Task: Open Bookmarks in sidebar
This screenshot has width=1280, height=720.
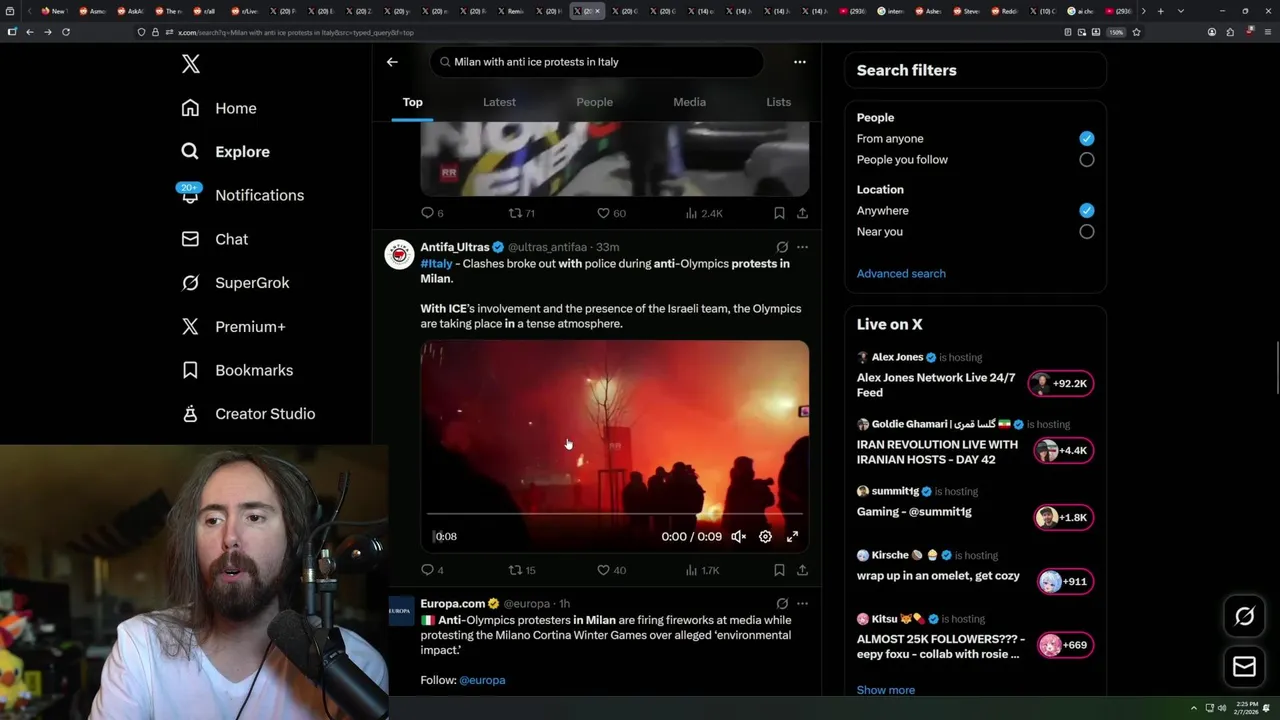Action: pos(237,370)
